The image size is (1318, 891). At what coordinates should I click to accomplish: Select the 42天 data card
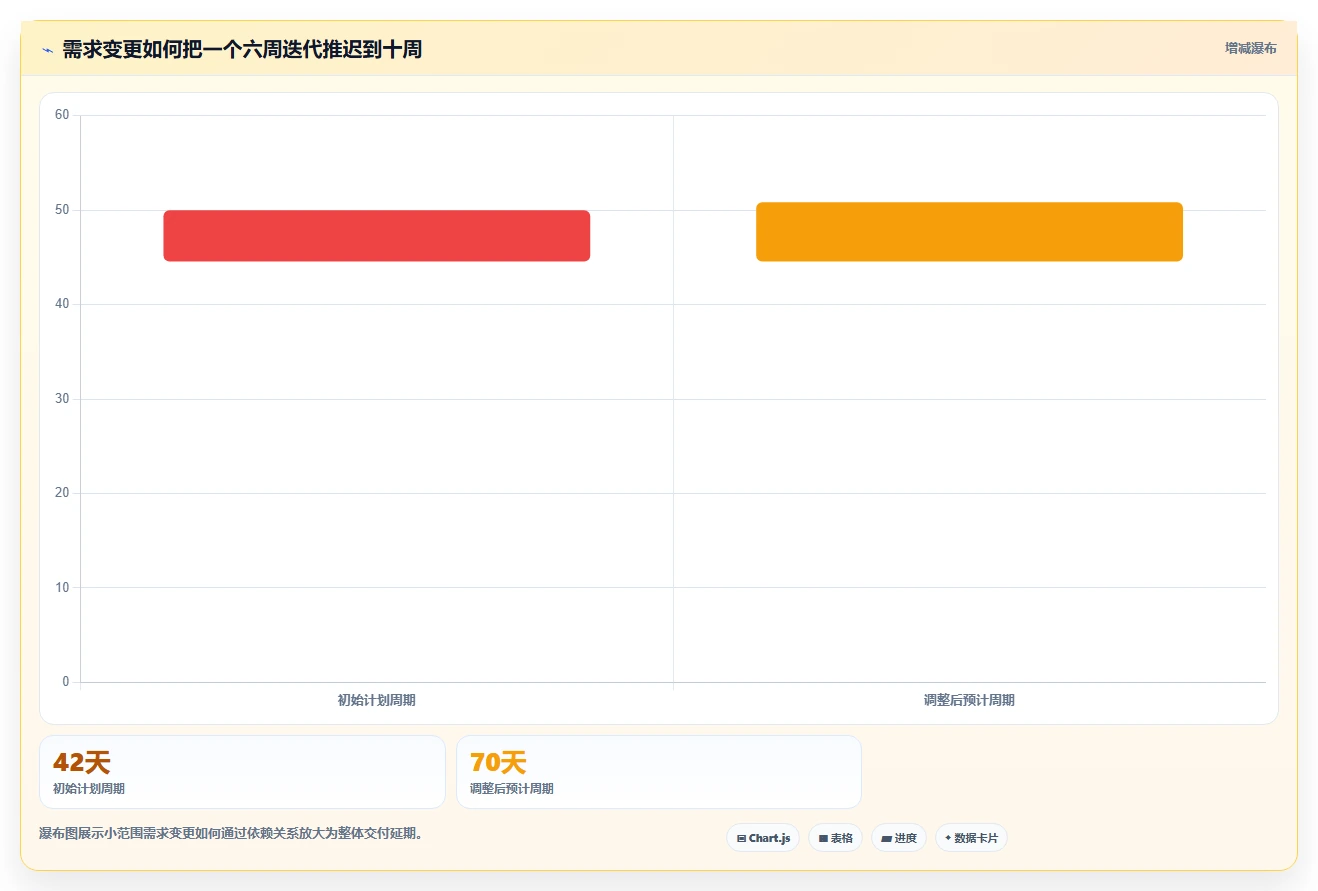tap(242, 772)
